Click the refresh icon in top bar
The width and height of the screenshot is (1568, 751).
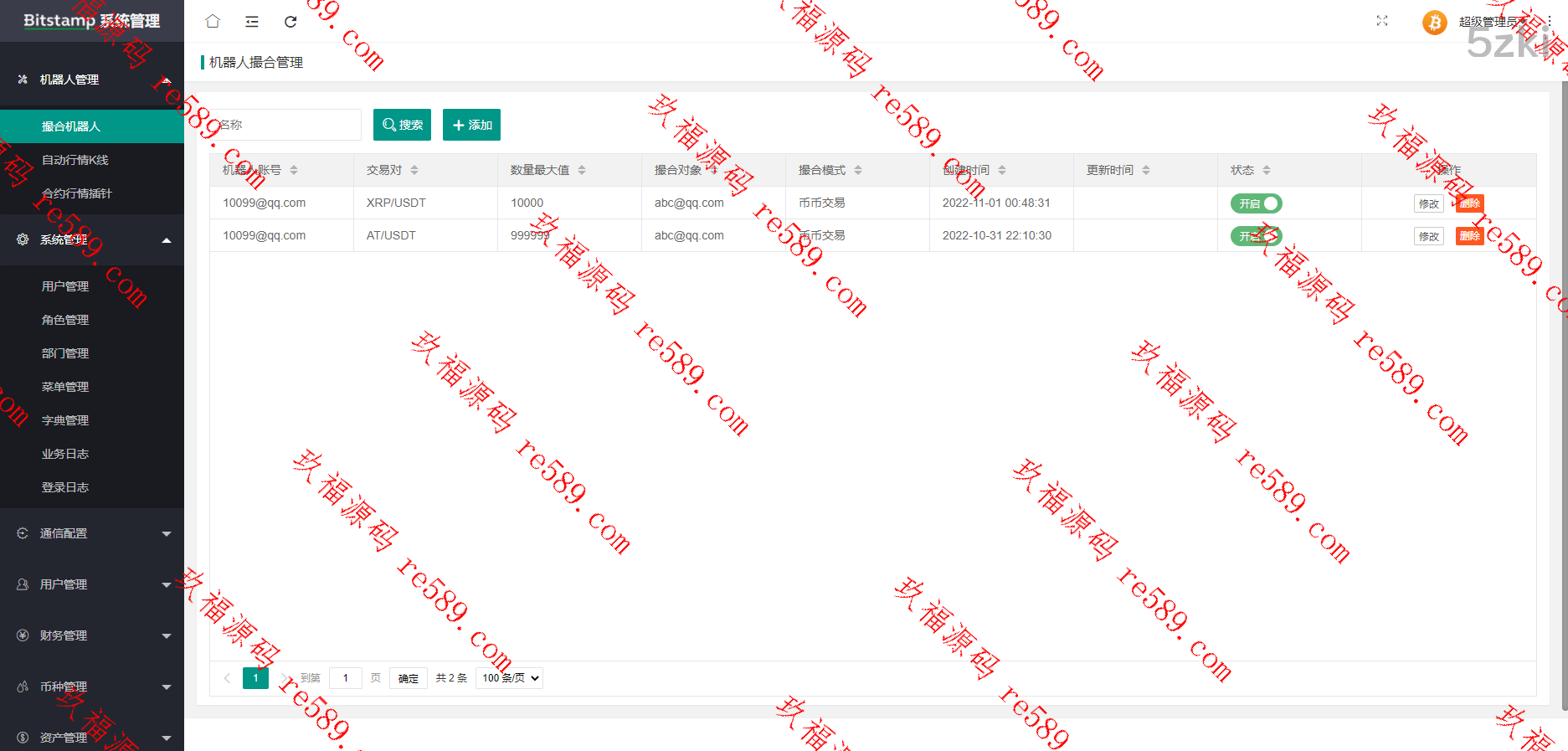click(290, 22)
